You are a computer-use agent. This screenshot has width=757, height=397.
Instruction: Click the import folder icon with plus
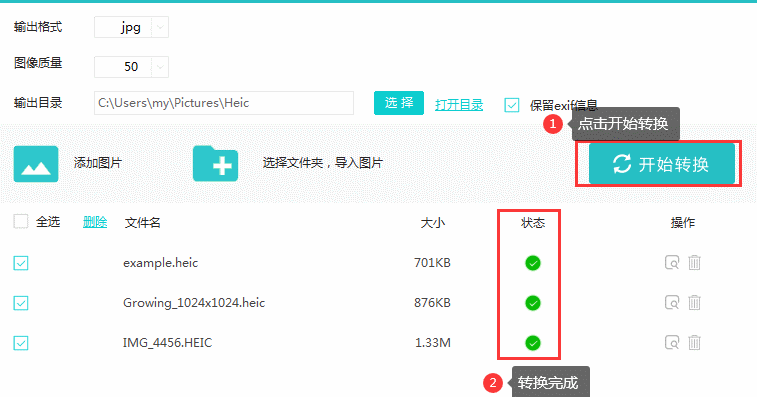point(215,164)
